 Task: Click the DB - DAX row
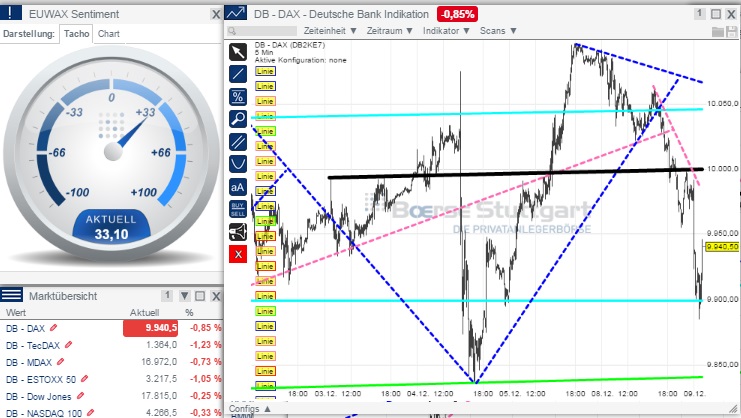(x=112, y=328)
